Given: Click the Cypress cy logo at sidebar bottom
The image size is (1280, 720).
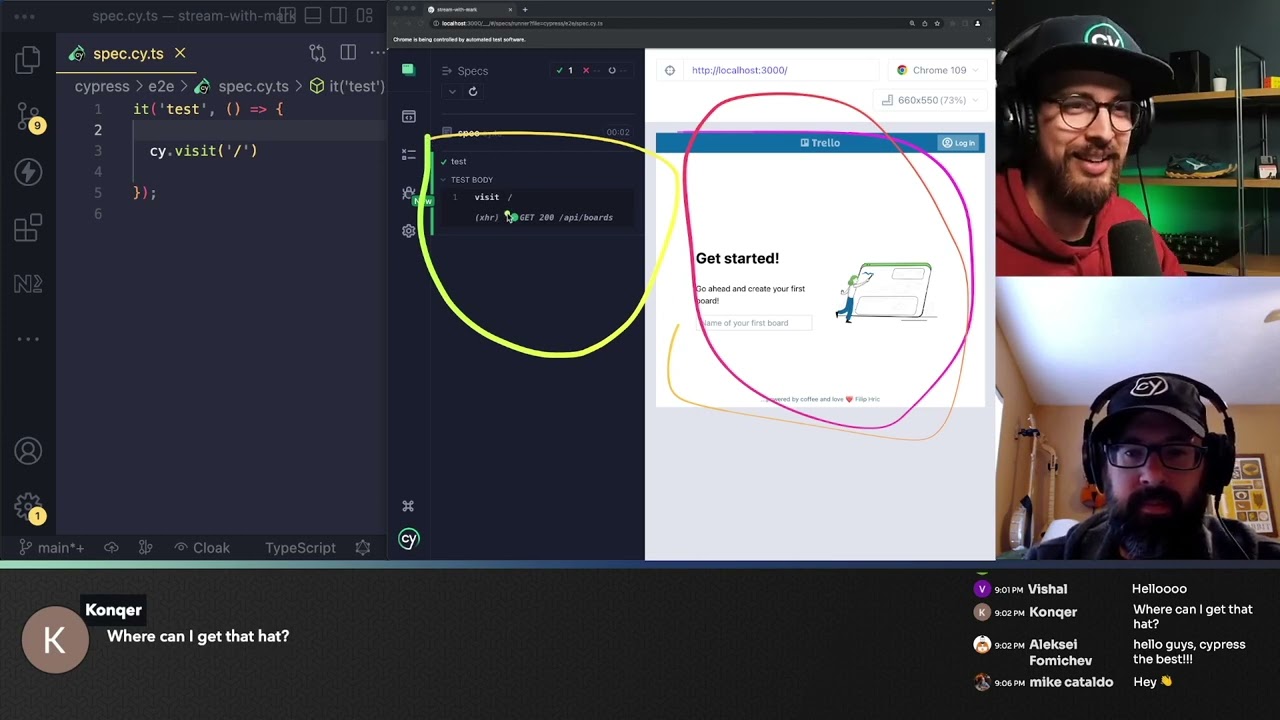Looking at the screenshot, I should tap(408, 539).
